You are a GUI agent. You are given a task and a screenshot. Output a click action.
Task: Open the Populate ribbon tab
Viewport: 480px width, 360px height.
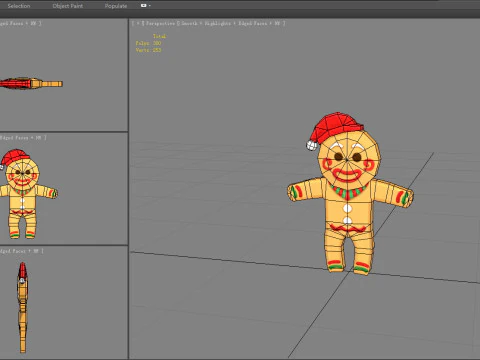(116, 6)
